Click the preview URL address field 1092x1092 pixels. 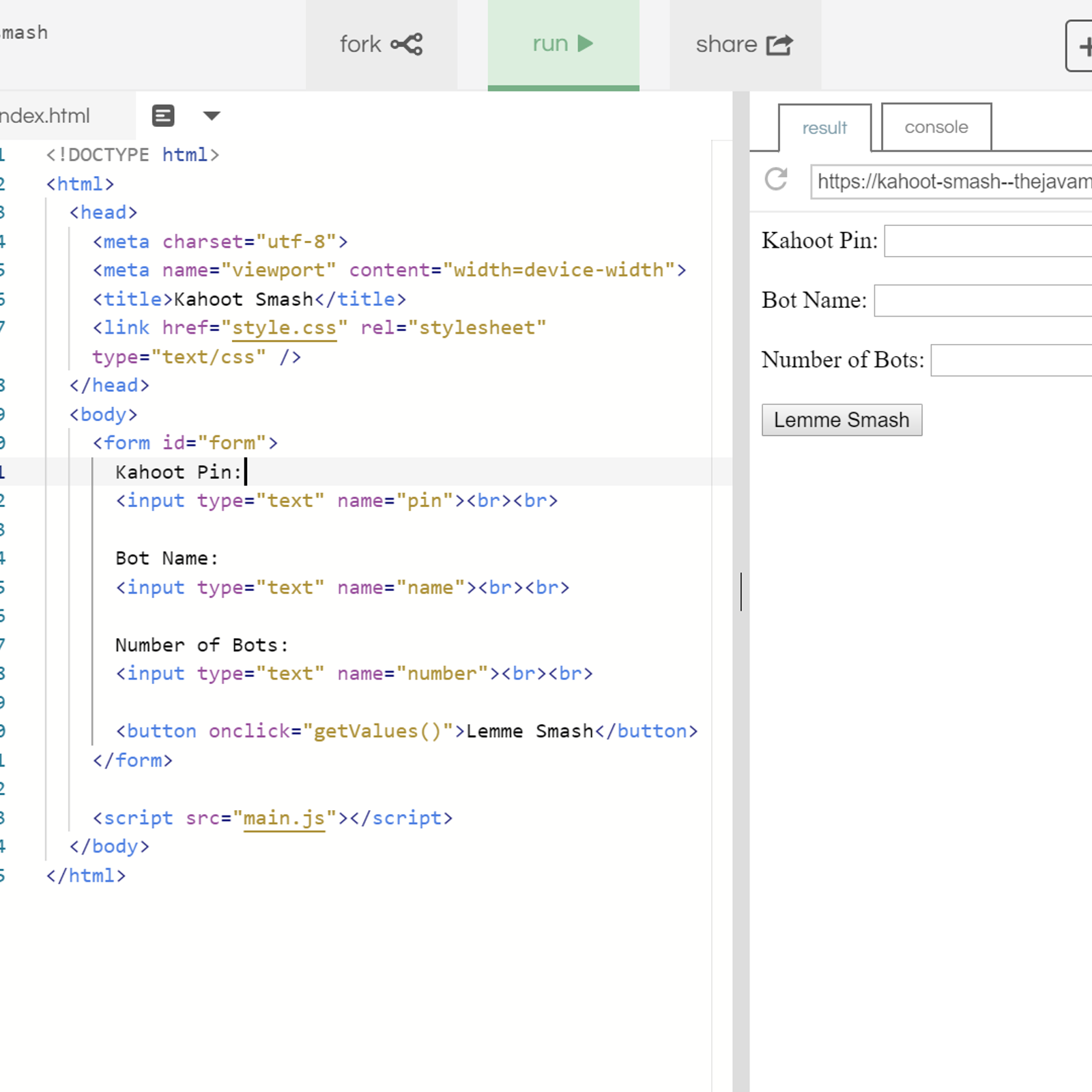(951, 182)
